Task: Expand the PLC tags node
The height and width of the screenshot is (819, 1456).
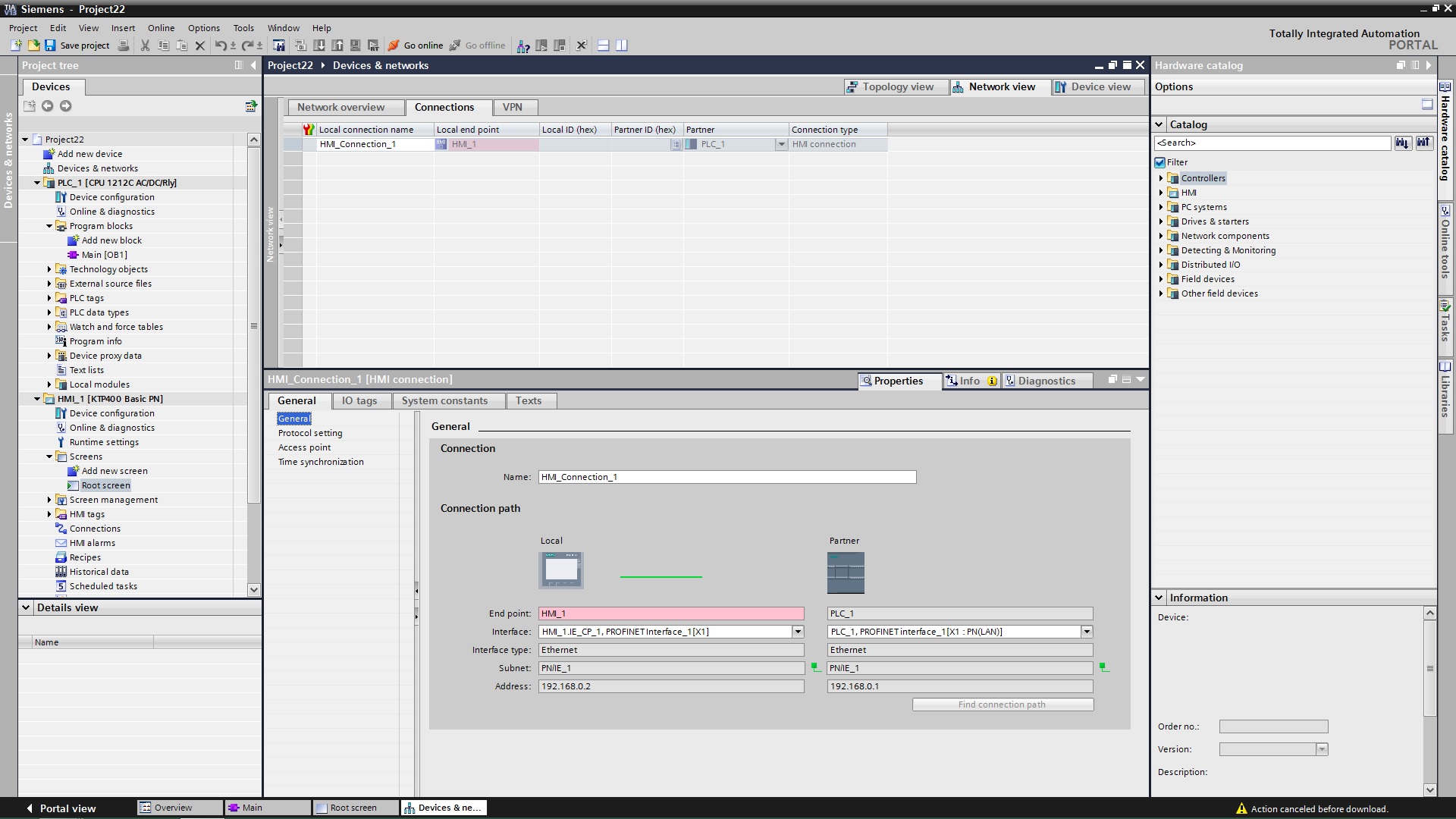Action: point(49,298)
